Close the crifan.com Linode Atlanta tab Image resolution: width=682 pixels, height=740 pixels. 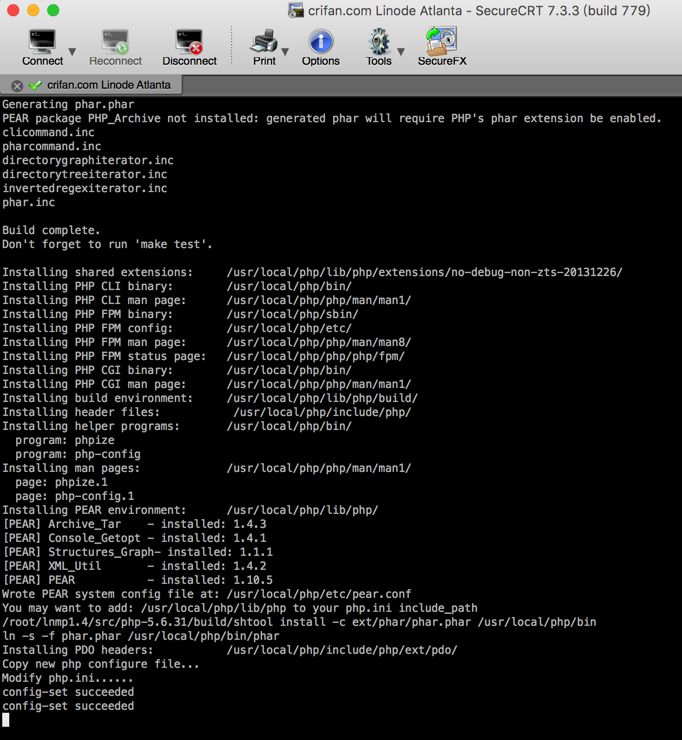click(17, 86)
